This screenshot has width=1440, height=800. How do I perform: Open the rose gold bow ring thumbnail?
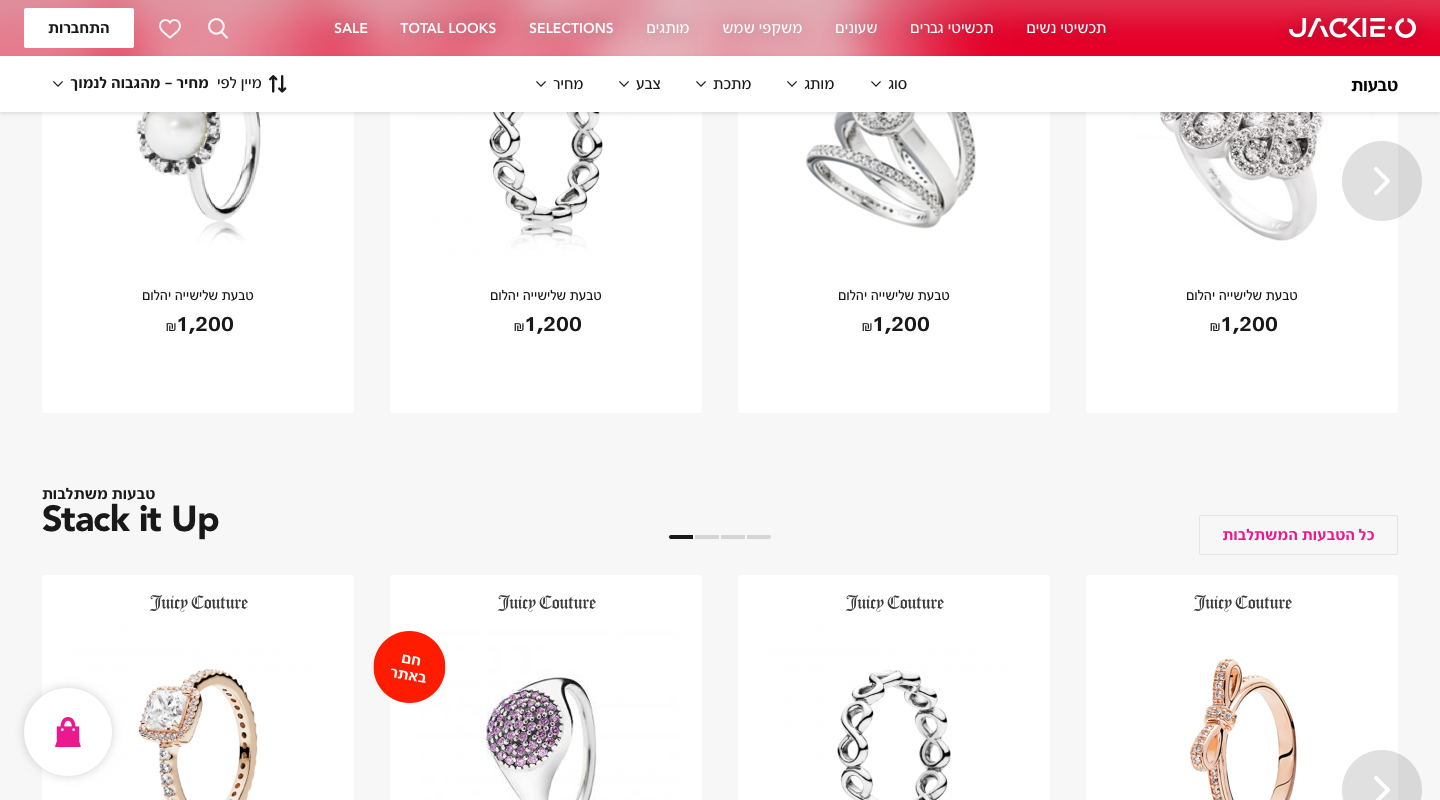1242,725
